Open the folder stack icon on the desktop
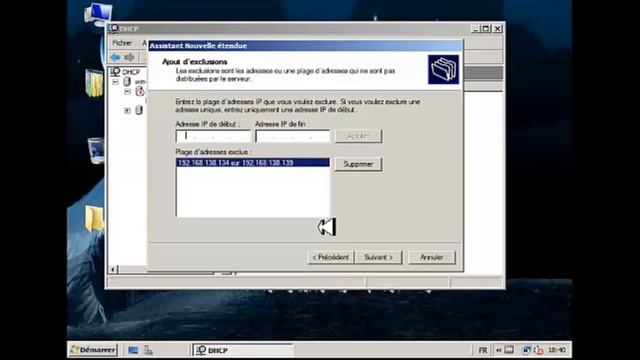This screenshot has width=640, height=360. click(94, 83)
